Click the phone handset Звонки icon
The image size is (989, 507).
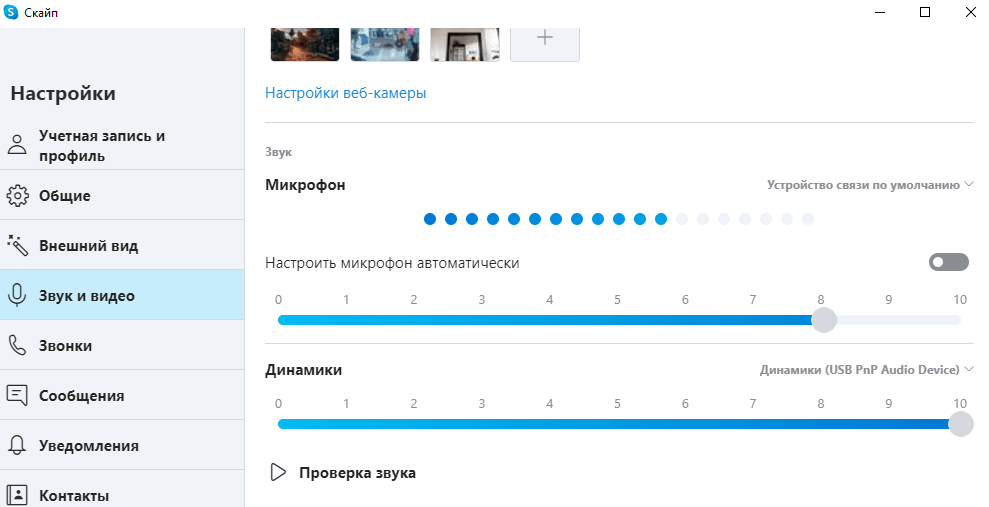[17, 345]
